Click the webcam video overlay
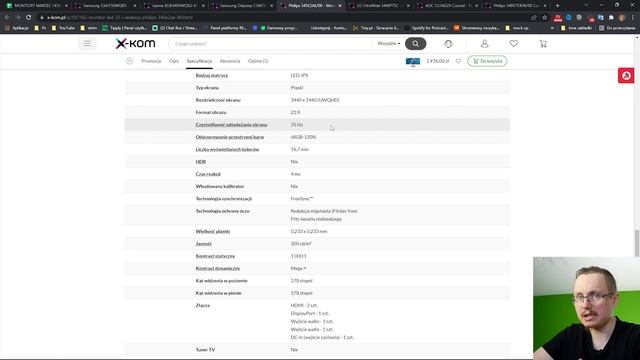 click(x=586, y=308)
